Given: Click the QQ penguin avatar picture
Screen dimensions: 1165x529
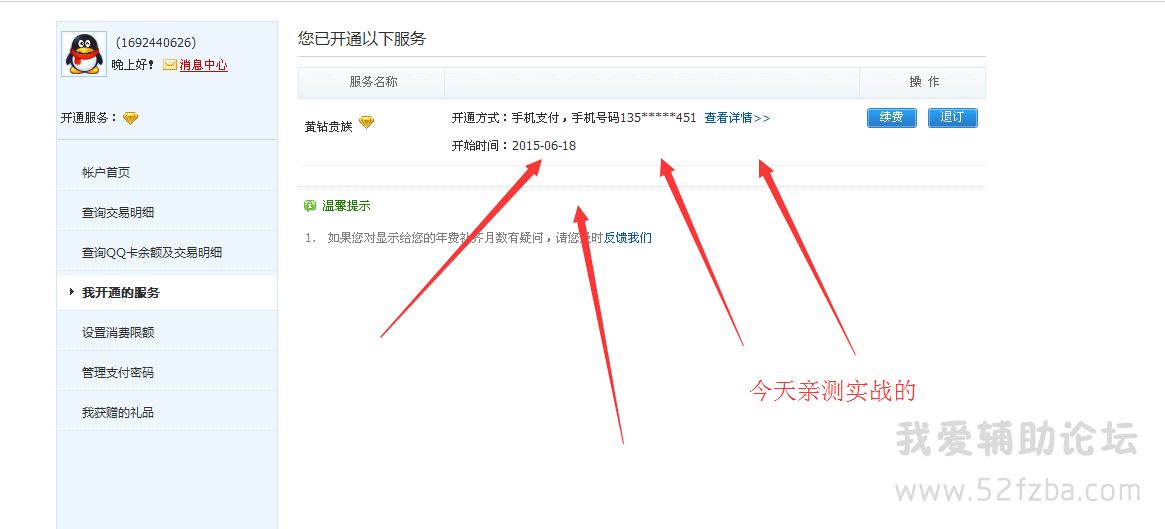Looking at the screenshot, I should [x=84, y=54].
